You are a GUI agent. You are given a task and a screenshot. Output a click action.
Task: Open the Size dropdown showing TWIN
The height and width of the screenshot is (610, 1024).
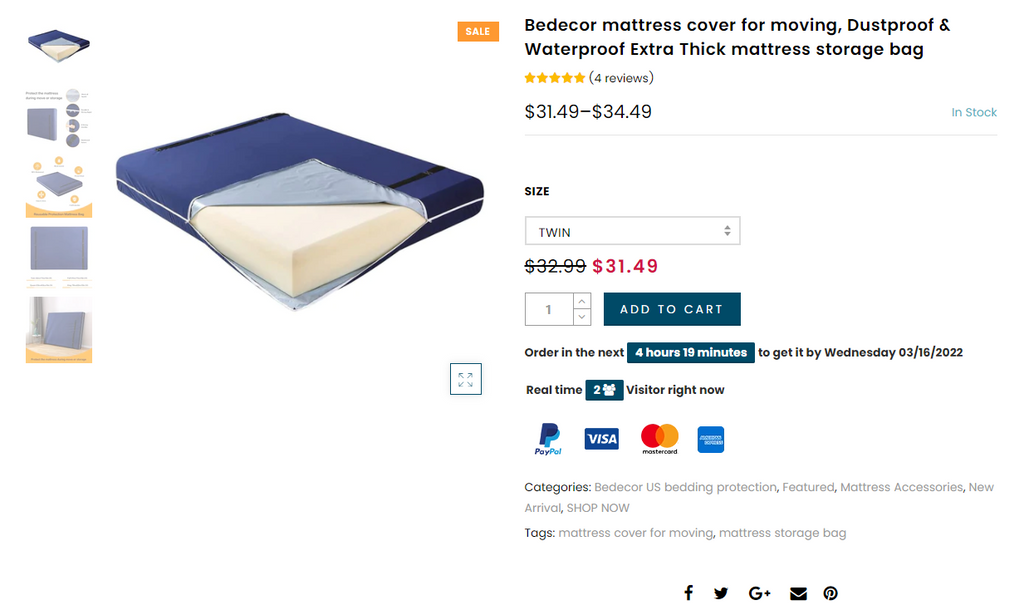tap(632, 231)
